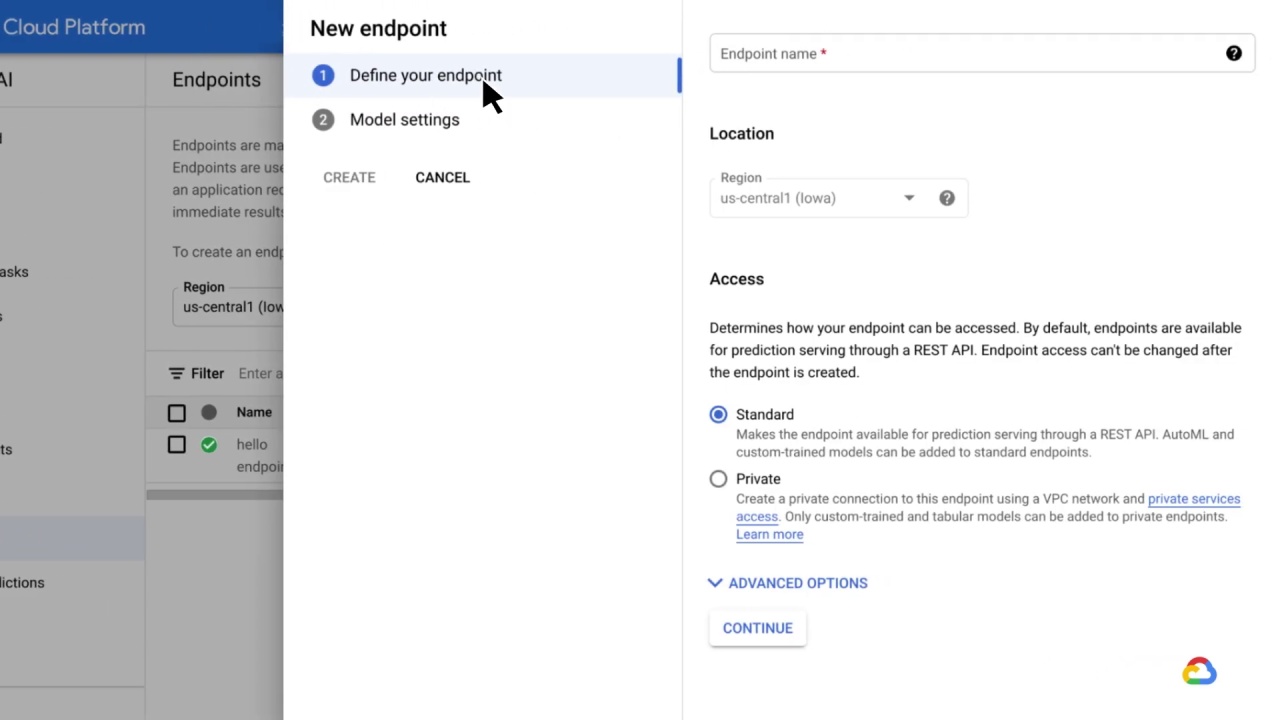This screenshot has width=1280, height=720.
Task: Click the step 1 number badge
Action: click(323, 75)
